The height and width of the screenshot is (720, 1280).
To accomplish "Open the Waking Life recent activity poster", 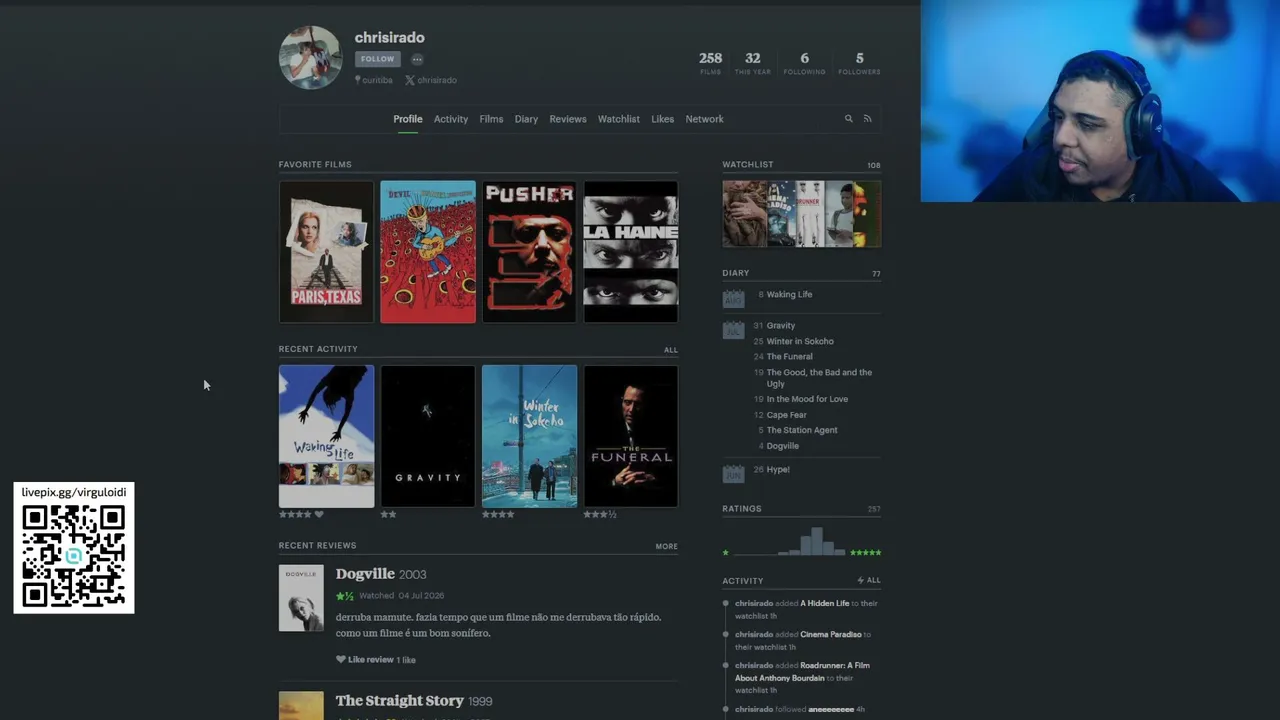I will click(x=326, y=436).
